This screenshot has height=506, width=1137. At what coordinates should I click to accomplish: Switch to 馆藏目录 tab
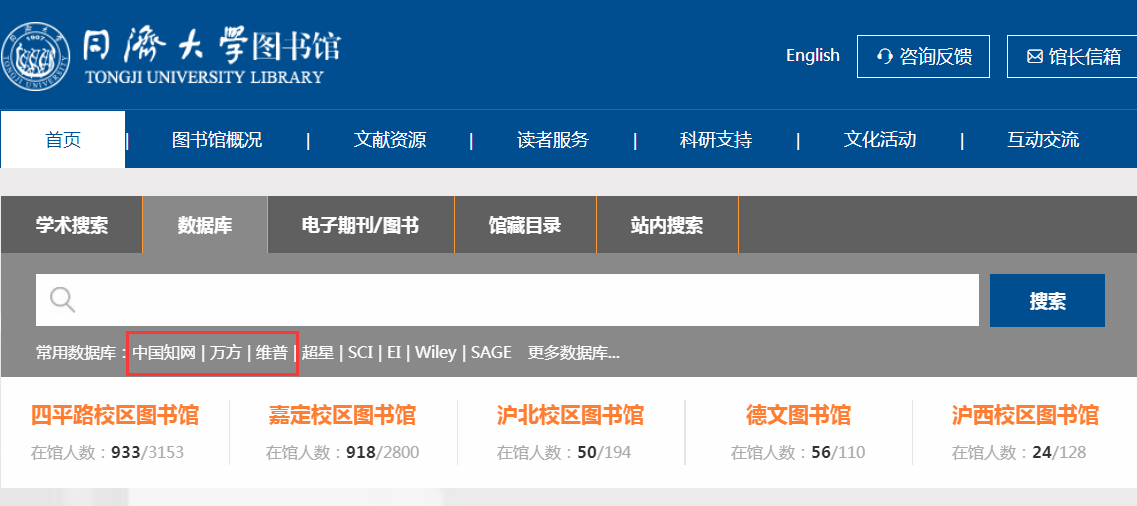click(526, 225)
